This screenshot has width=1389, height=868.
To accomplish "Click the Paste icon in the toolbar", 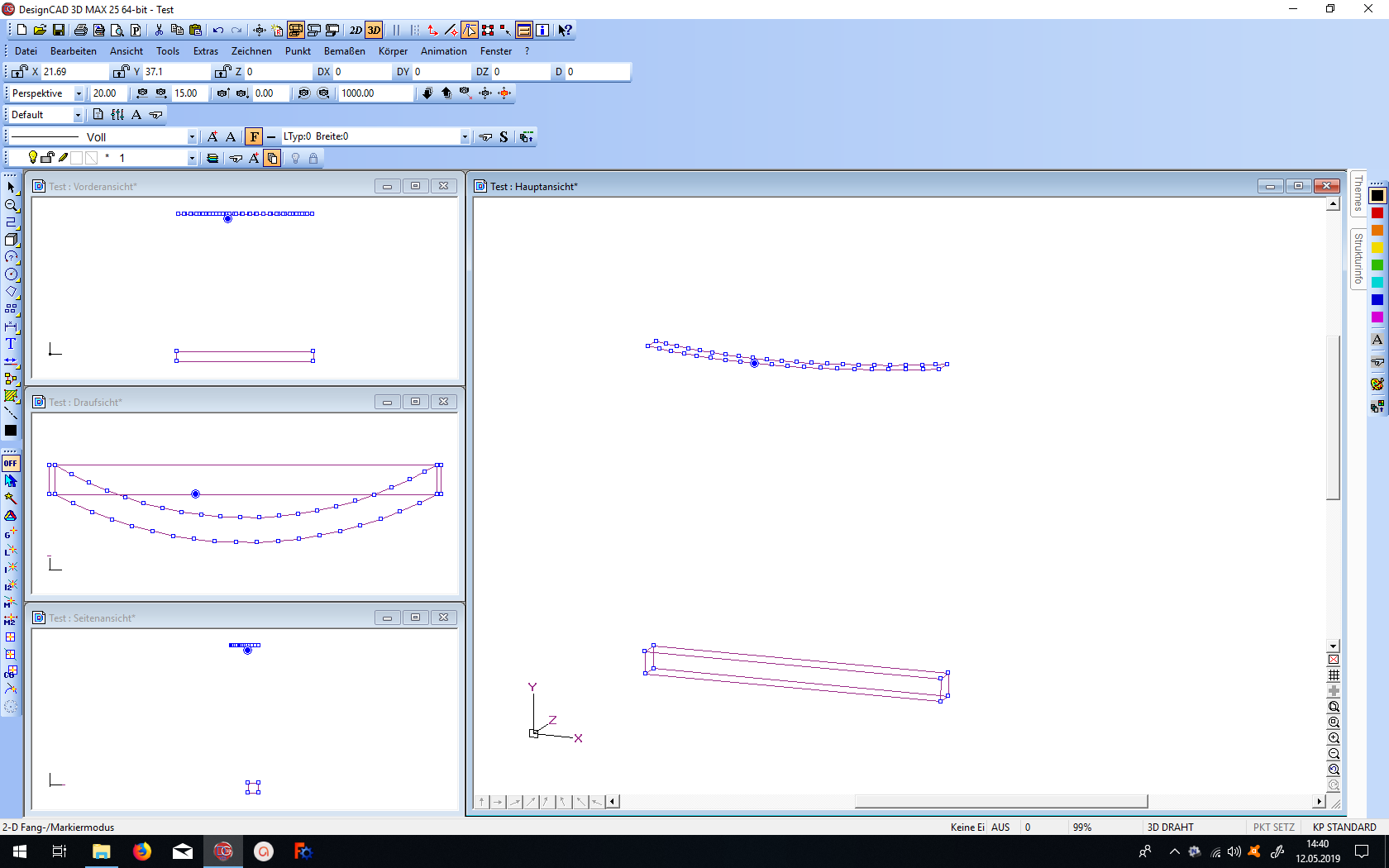I will tap(195, 30).
